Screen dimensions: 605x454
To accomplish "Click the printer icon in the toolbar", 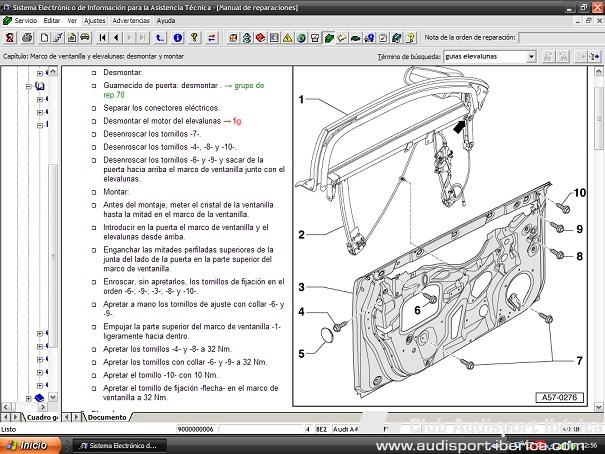I will tap(27, 37).
